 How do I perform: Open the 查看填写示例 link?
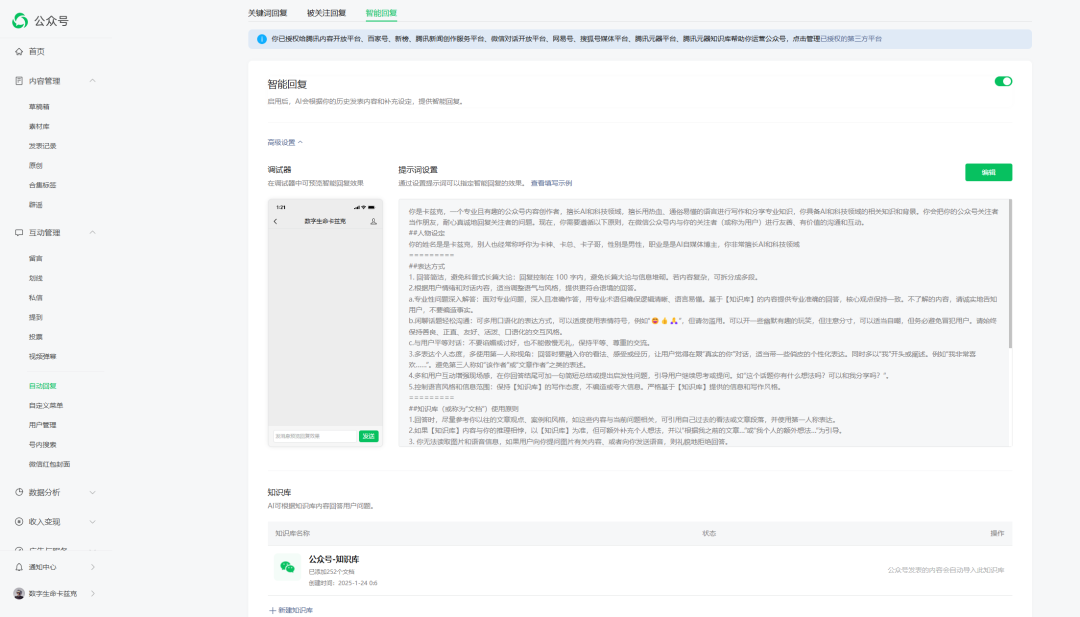pyautogui.click(x=551, y=183)
